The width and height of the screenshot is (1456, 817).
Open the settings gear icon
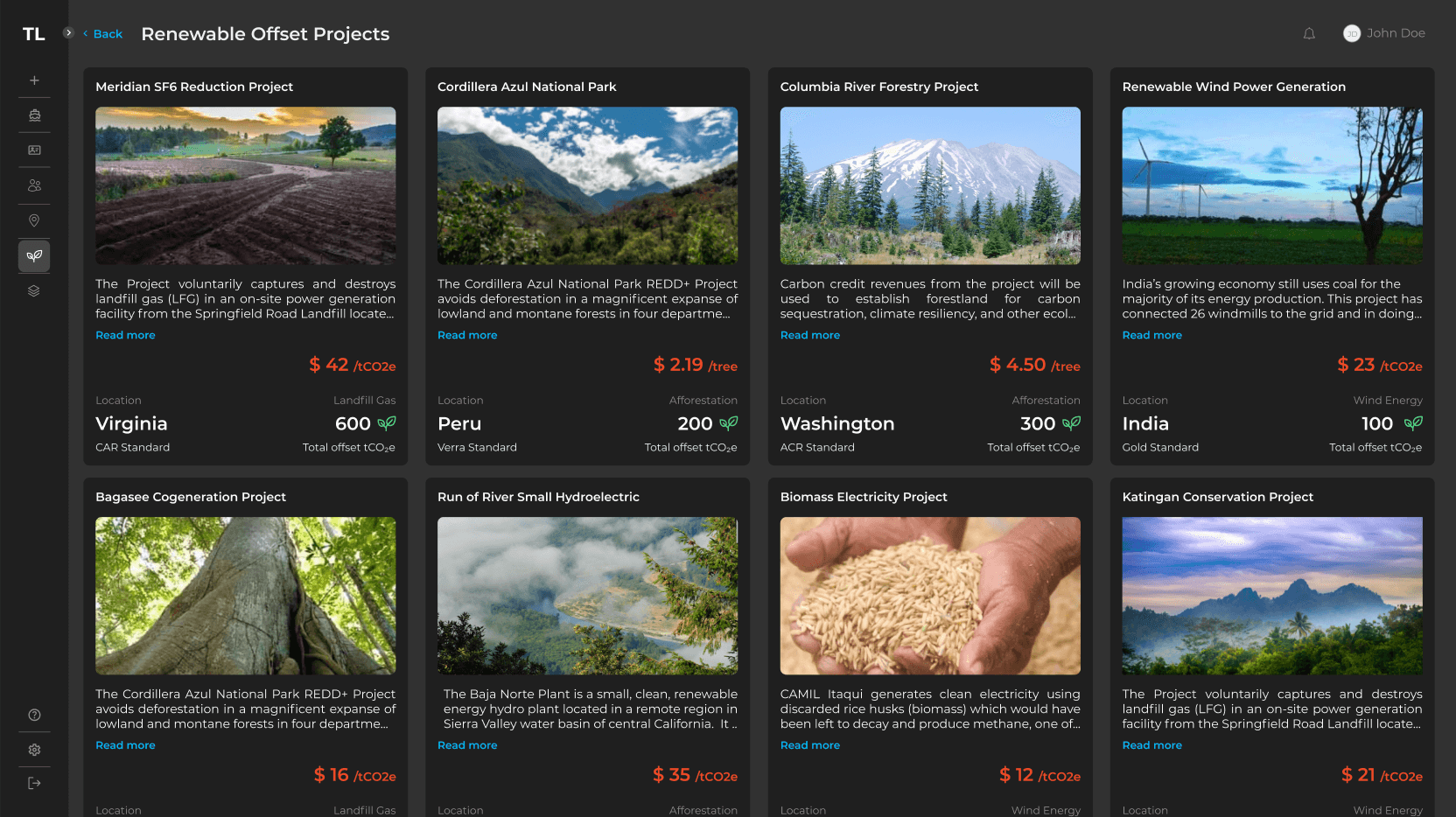[34, 750]
